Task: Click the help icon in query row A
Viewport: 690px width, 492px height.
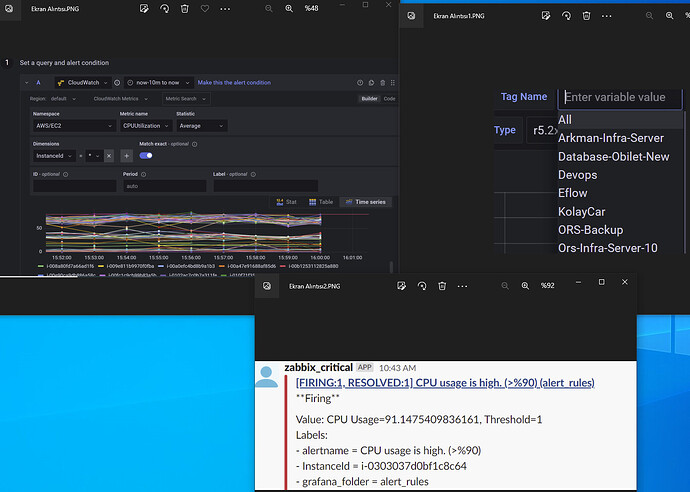Action: point(360,83)
